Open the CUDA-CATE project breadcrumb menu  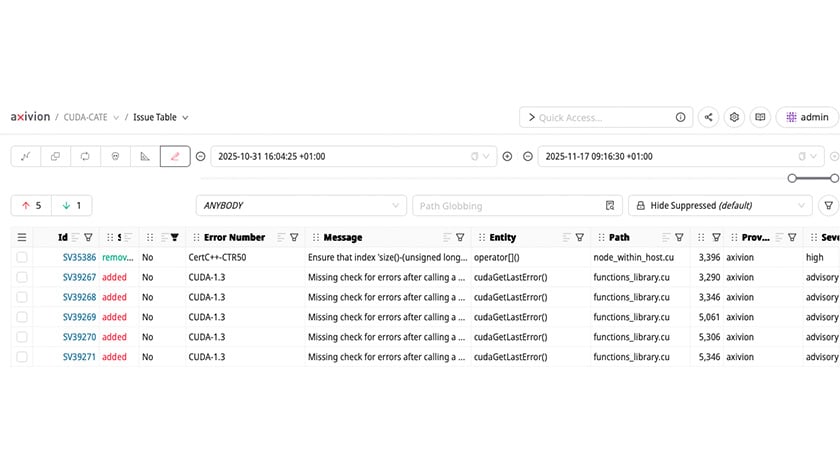(91, 117)
